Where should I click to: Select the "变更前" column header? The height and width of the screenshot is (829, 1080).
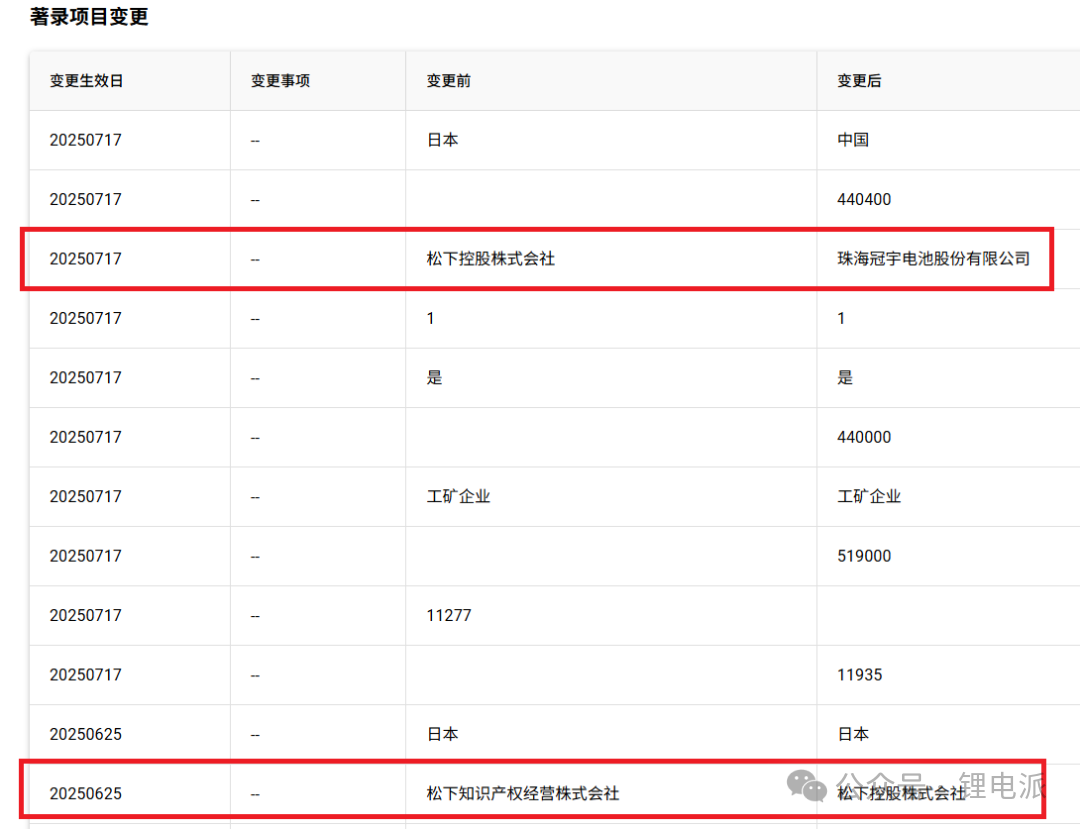point(448,81)
